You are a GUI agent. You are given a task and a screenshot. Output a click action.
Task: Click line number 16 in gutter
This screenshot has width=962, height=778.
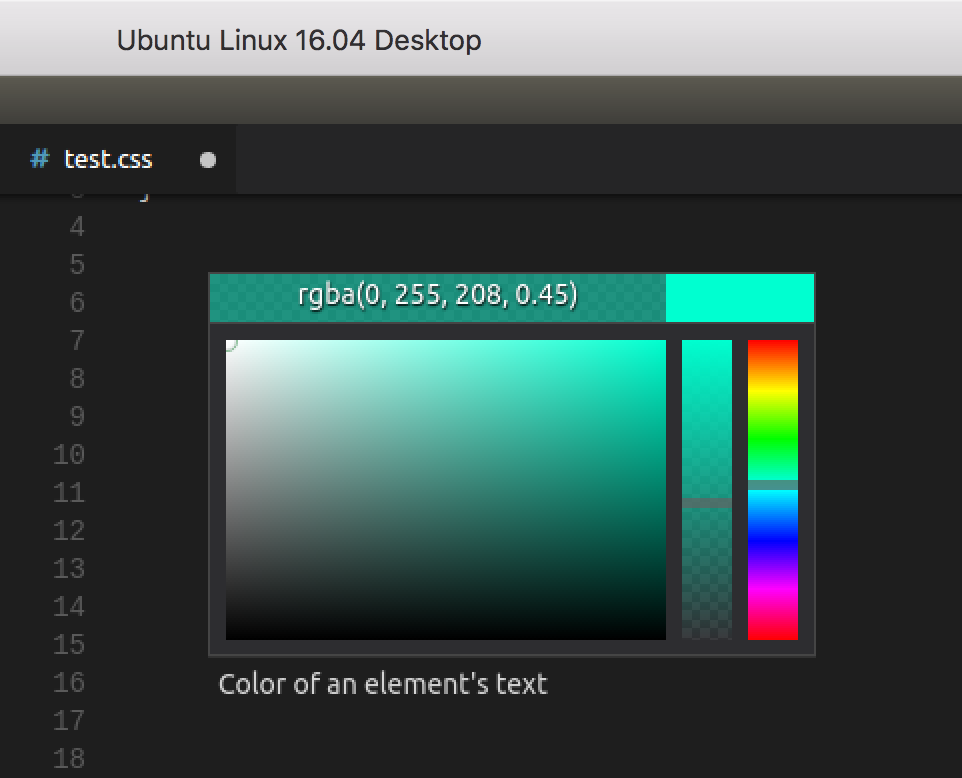[x=69, y=684]
